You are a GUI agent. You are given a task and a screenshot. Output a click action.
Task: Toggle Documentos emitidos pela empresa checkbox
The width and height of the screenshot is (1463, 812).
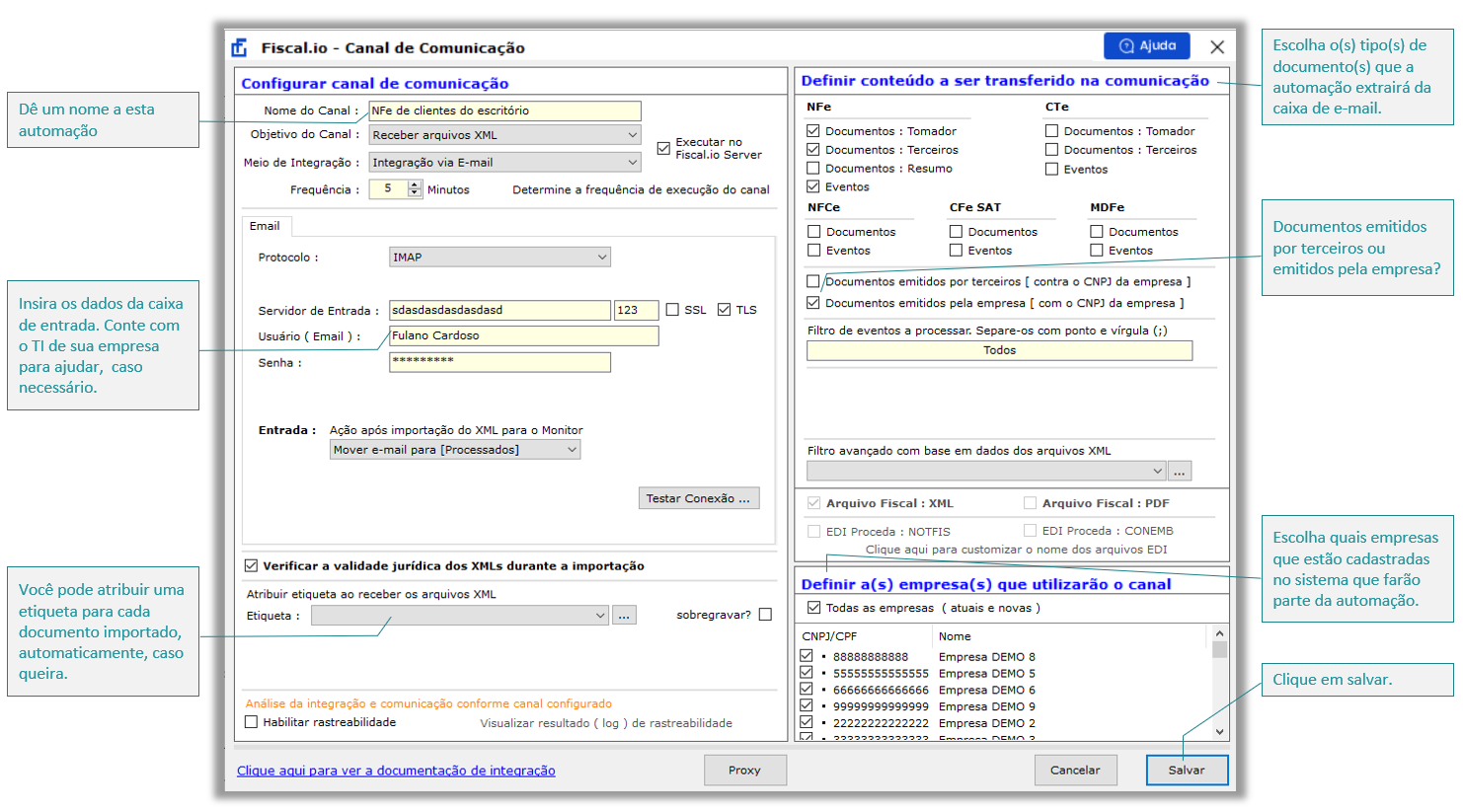point(812,303)
